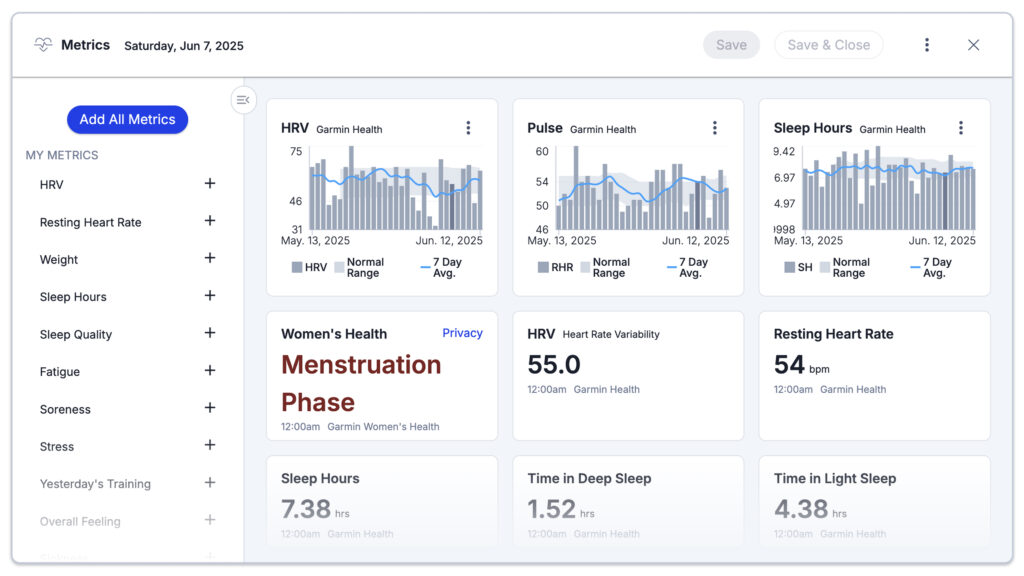Click the plus icon next to Fatigue
Viewport: 1024px width, 576px height.
[210, 371]
